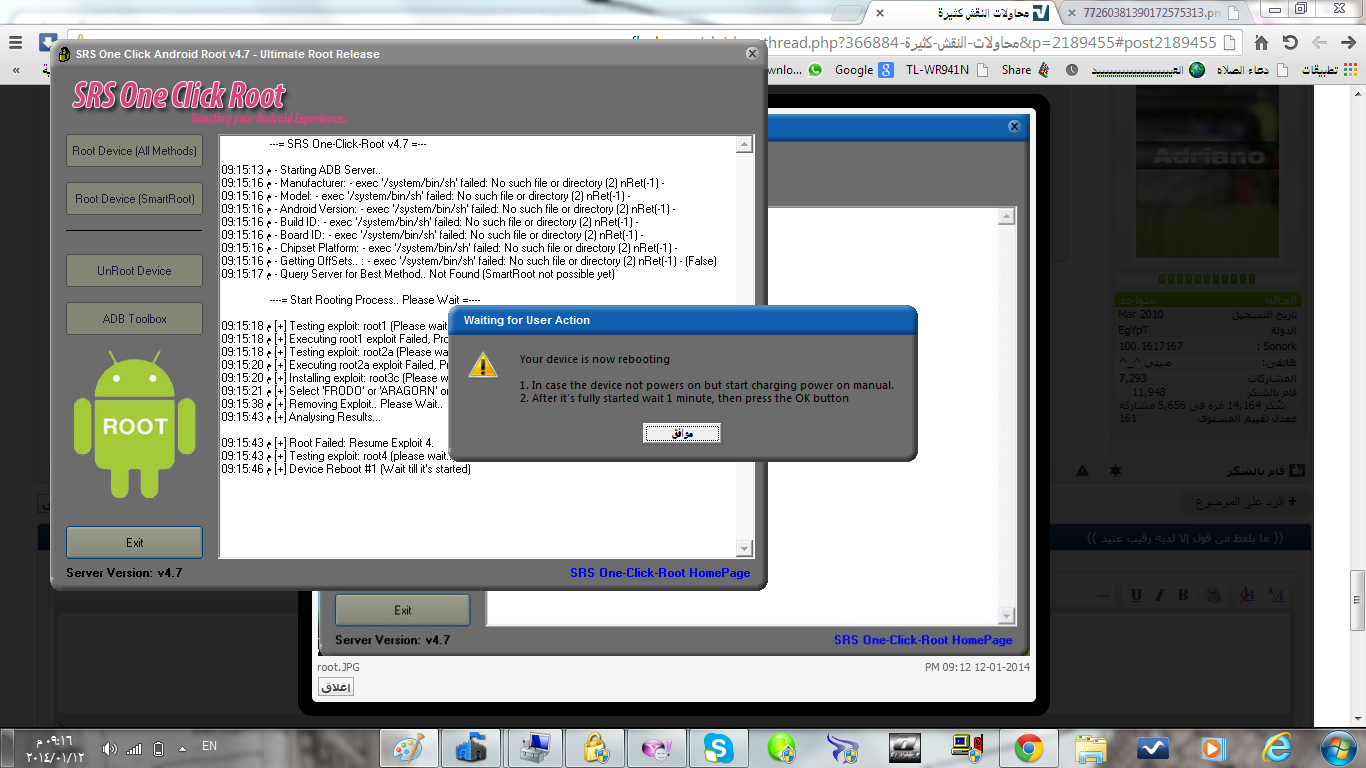1366x768 pixels.
Task: Open the clock icon bookmark
Action: (x=1072, y=70)
